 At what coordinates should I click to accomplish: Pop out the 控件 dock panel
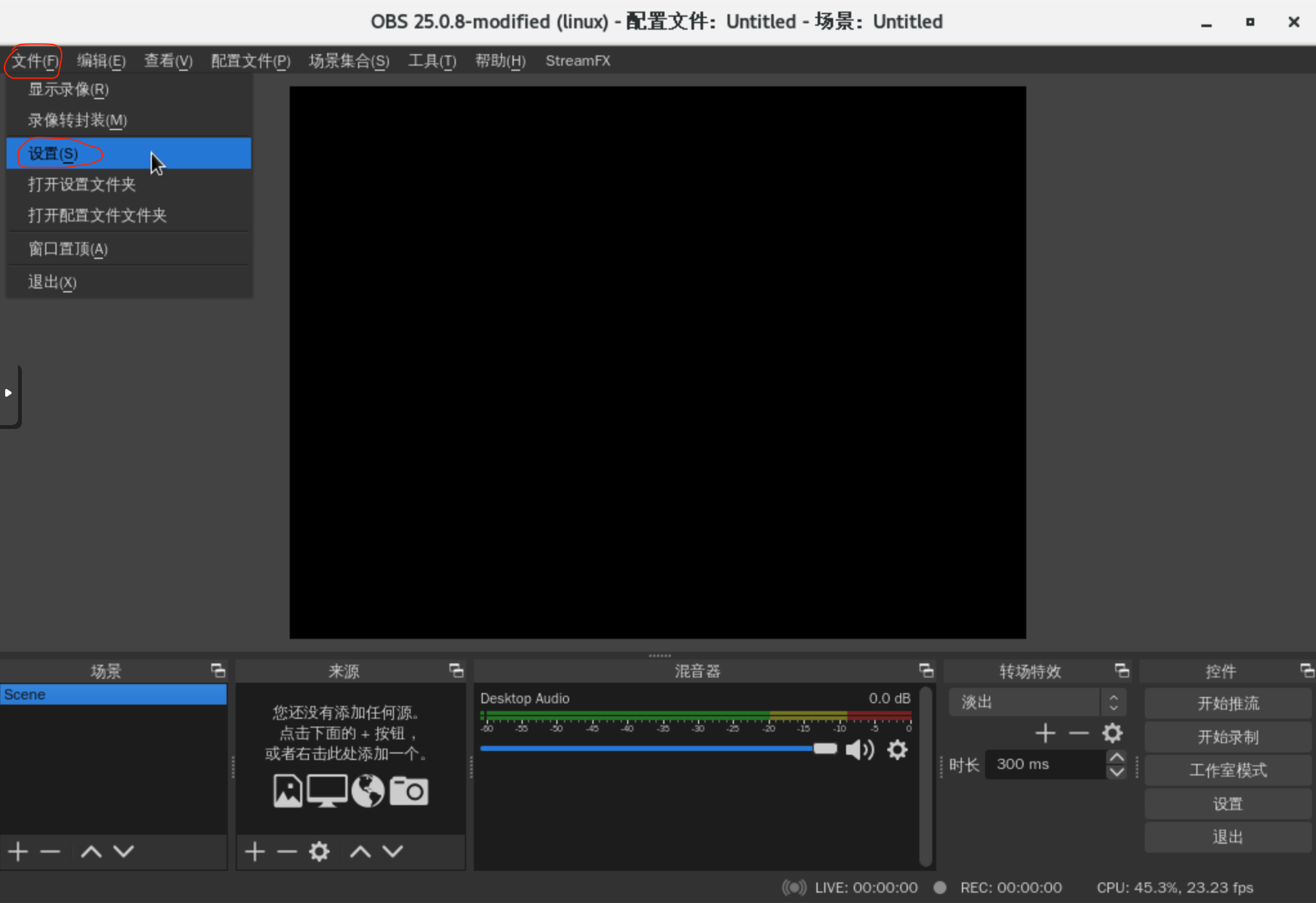click(1307, 670)
